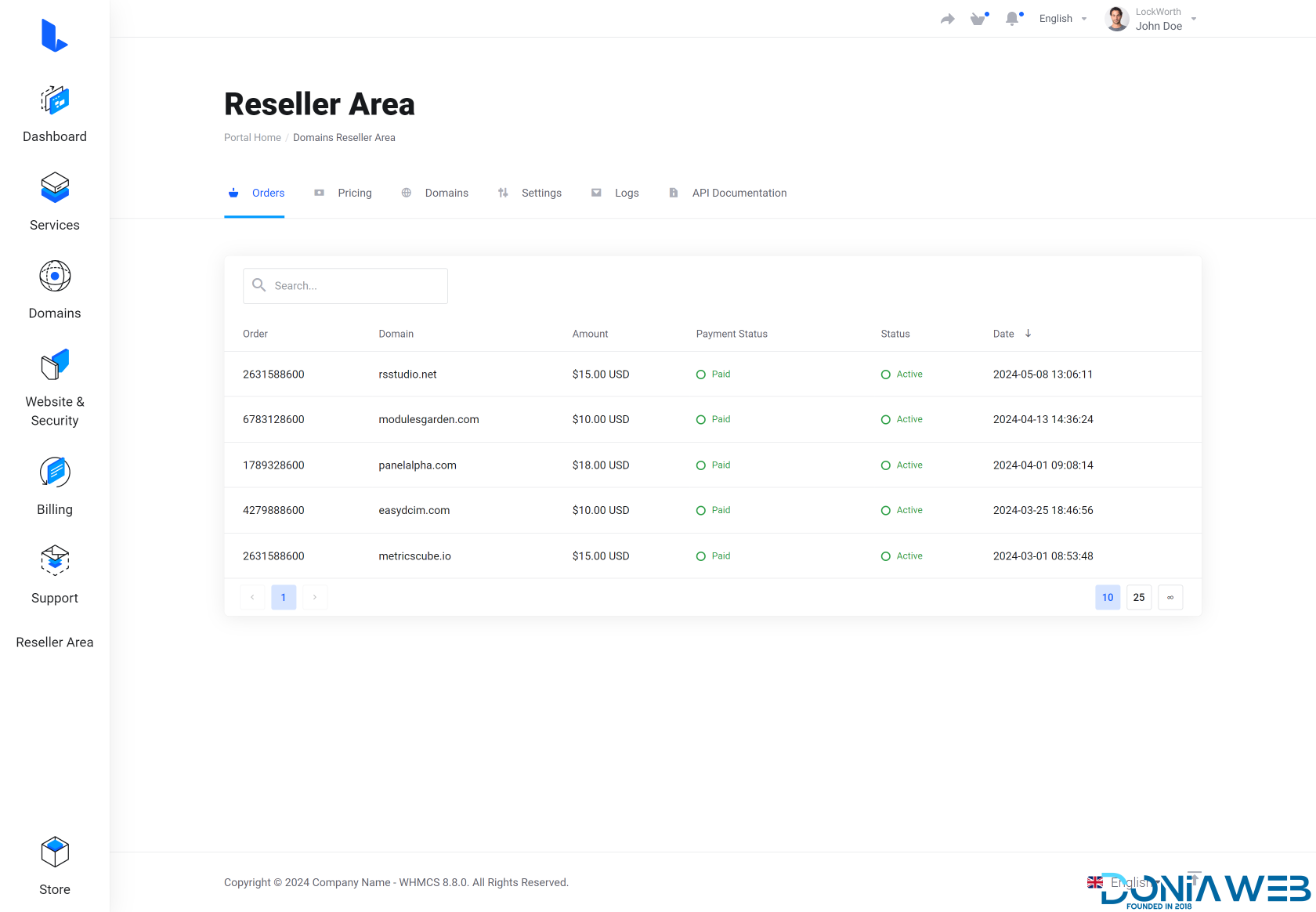The width and height of the screenshot is (1316, 912).
Task: Select domain panelalpha.com
Action: pyautogui.click(x=418, y=465)
